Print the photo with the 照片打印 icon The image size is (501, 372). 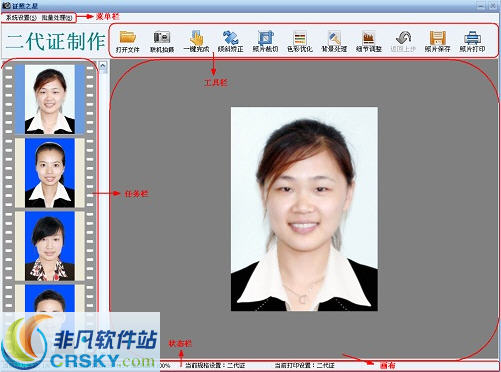click(x=472, y=41)
